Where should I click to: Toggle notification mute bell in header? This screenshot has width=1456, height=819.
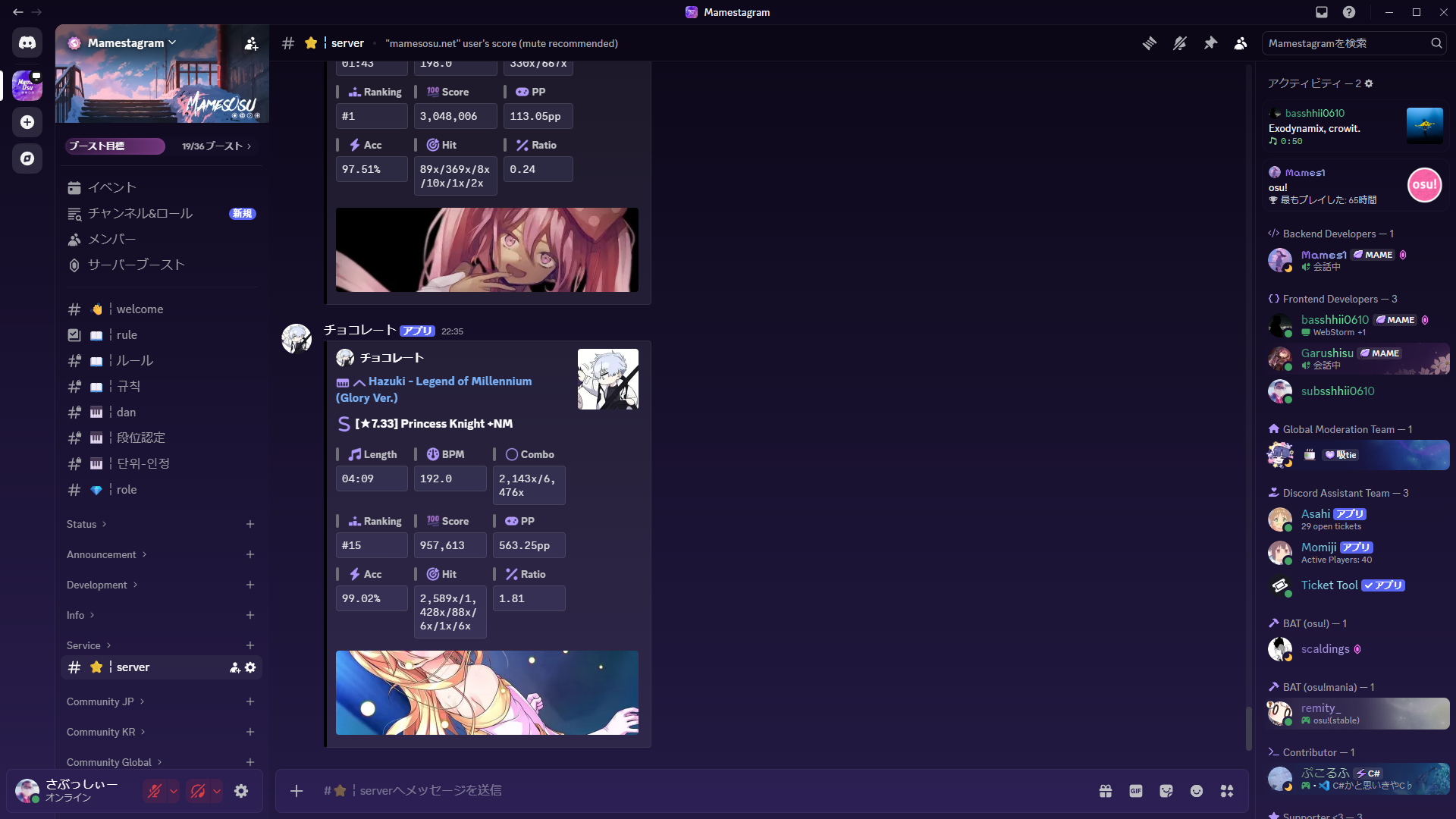1180,43
